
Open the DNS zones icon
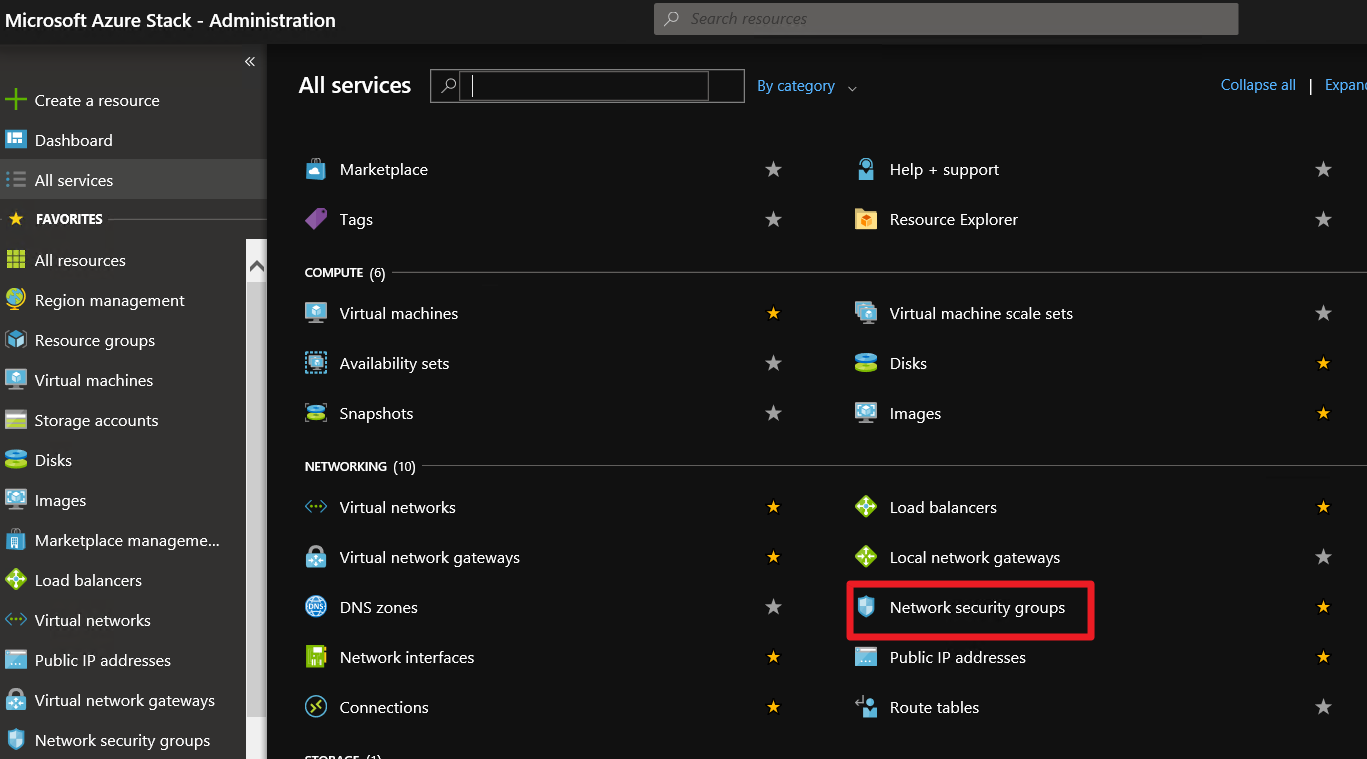point(316,607)
